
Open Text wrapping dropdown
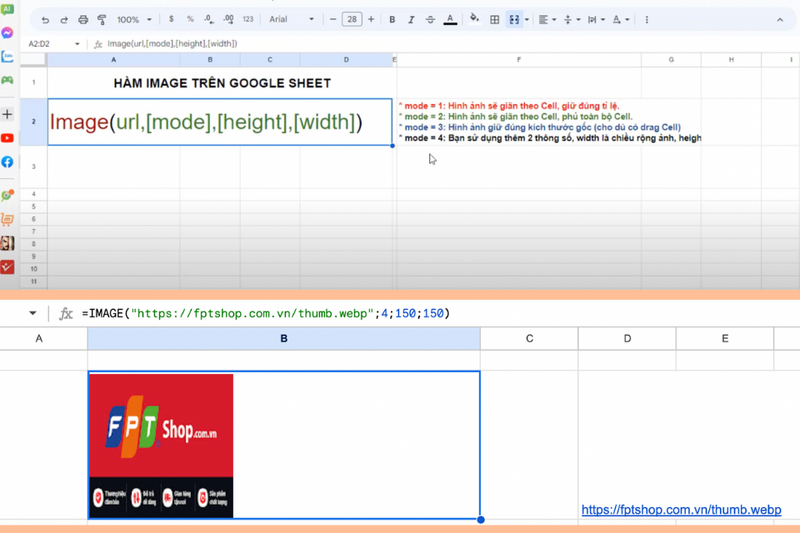coord(595,20)
